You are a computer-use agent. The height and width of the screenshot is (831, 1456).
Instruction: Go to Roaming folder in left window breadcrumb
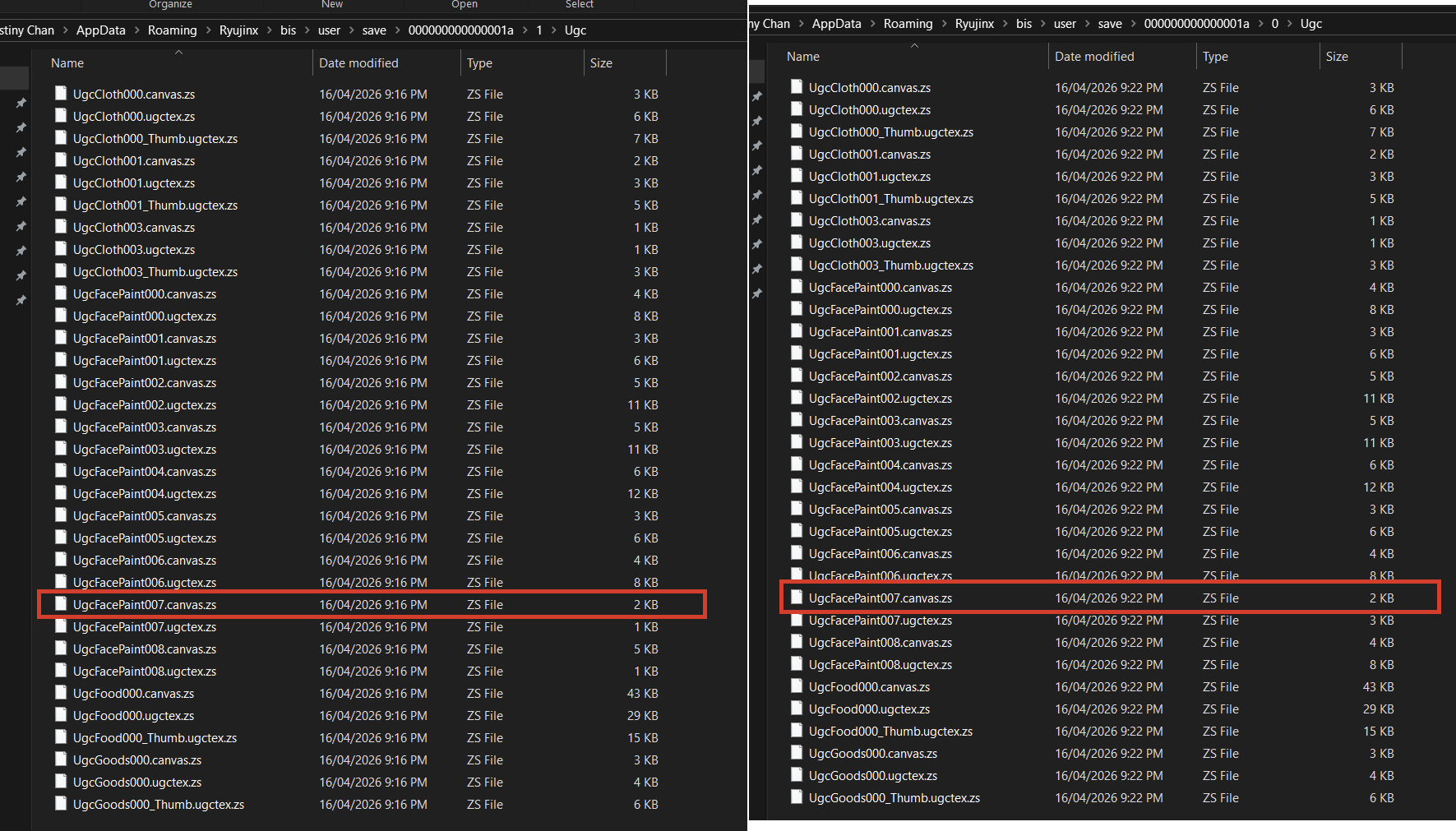coord(173,30)
